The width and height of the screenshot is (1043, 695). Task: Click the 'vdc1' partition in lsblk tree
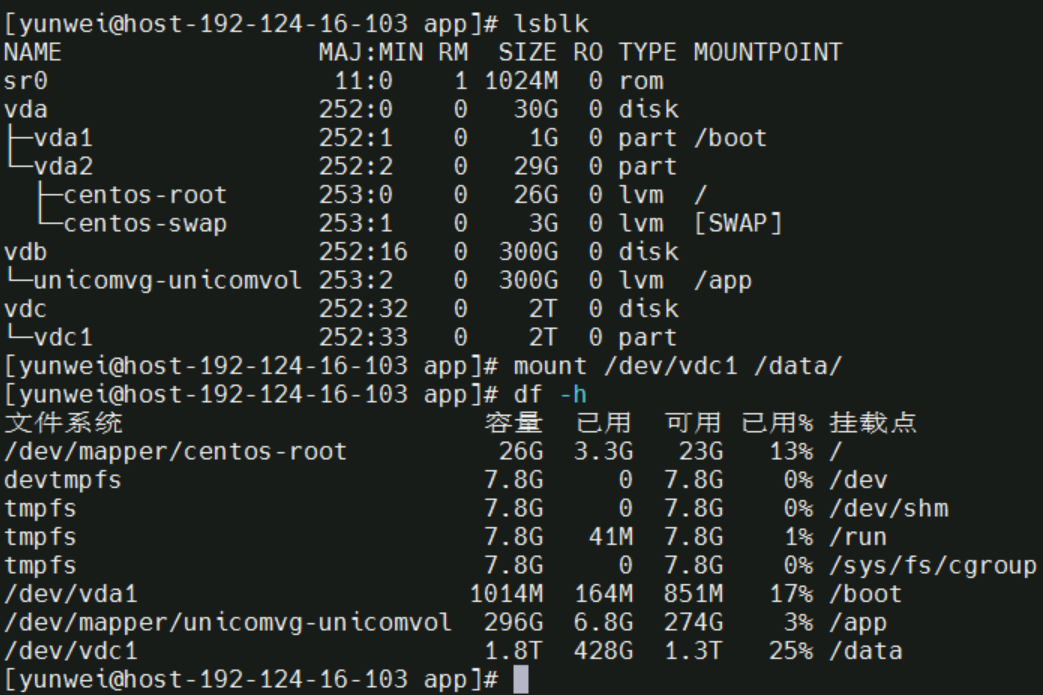63,338
